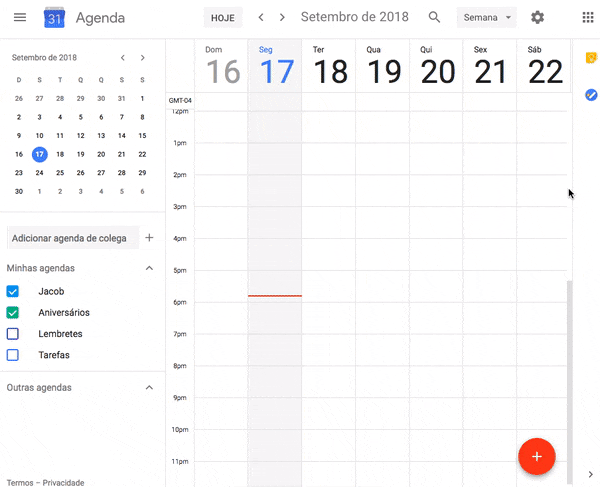Go to previous week in toolbar
The image size is (600, 487).
(x=261, y=17)
